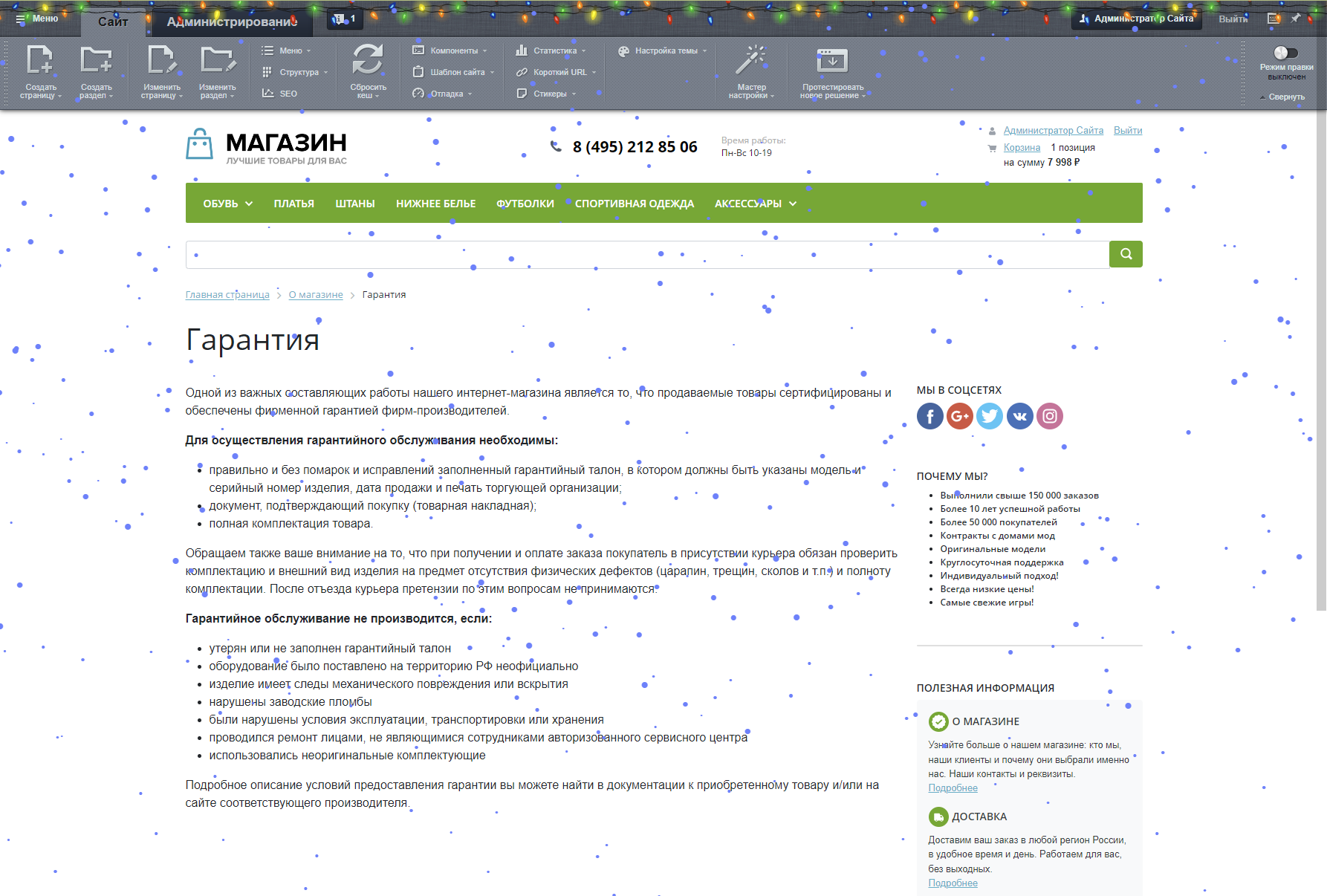Open Протестировать новое решение
Viewport: 1327px width, 896px height.
[x=831, y=71]
